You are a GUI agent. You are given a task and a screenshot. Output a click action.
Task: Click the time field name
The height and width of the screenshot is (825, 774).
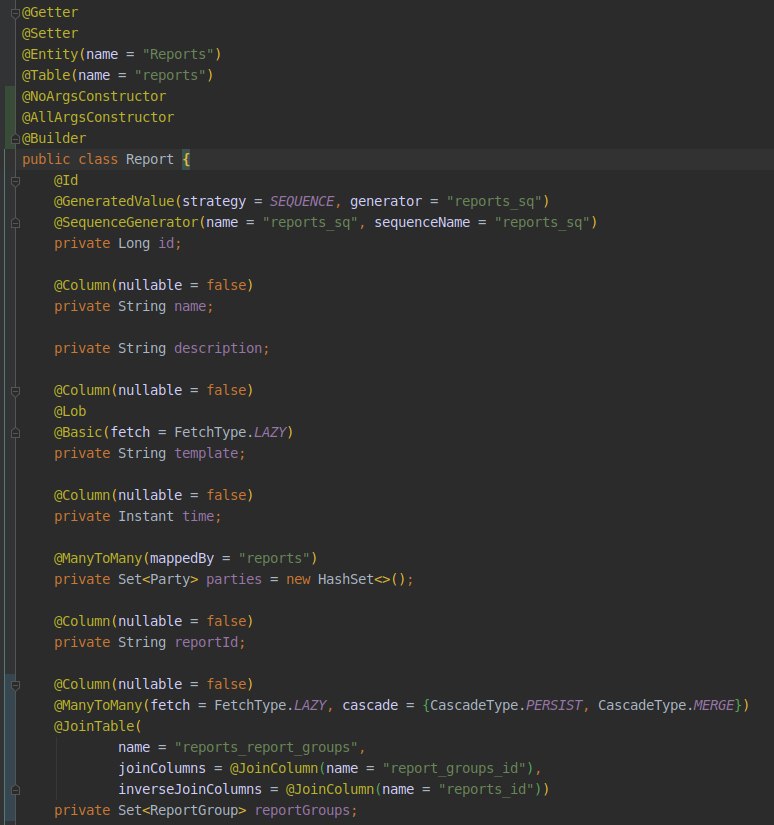[x=198, y=517]
